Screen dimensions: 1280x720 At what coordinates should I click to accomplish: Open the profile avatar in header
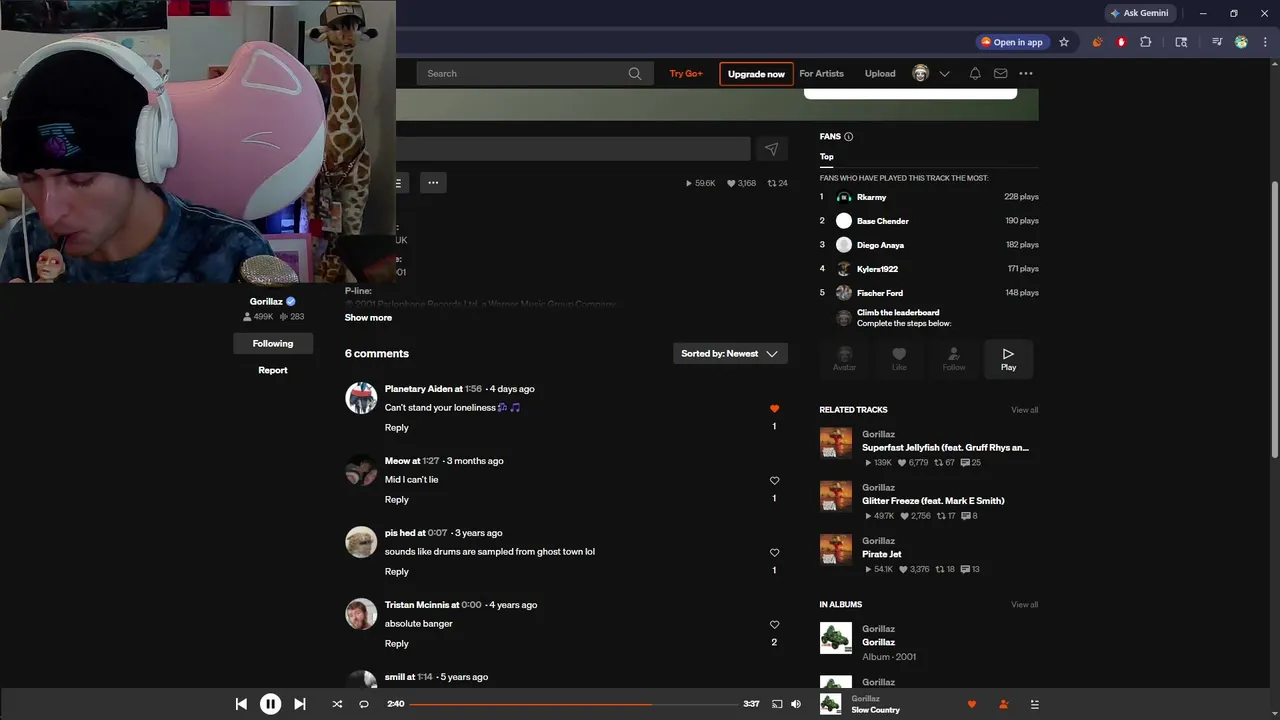tap(921, 73)
